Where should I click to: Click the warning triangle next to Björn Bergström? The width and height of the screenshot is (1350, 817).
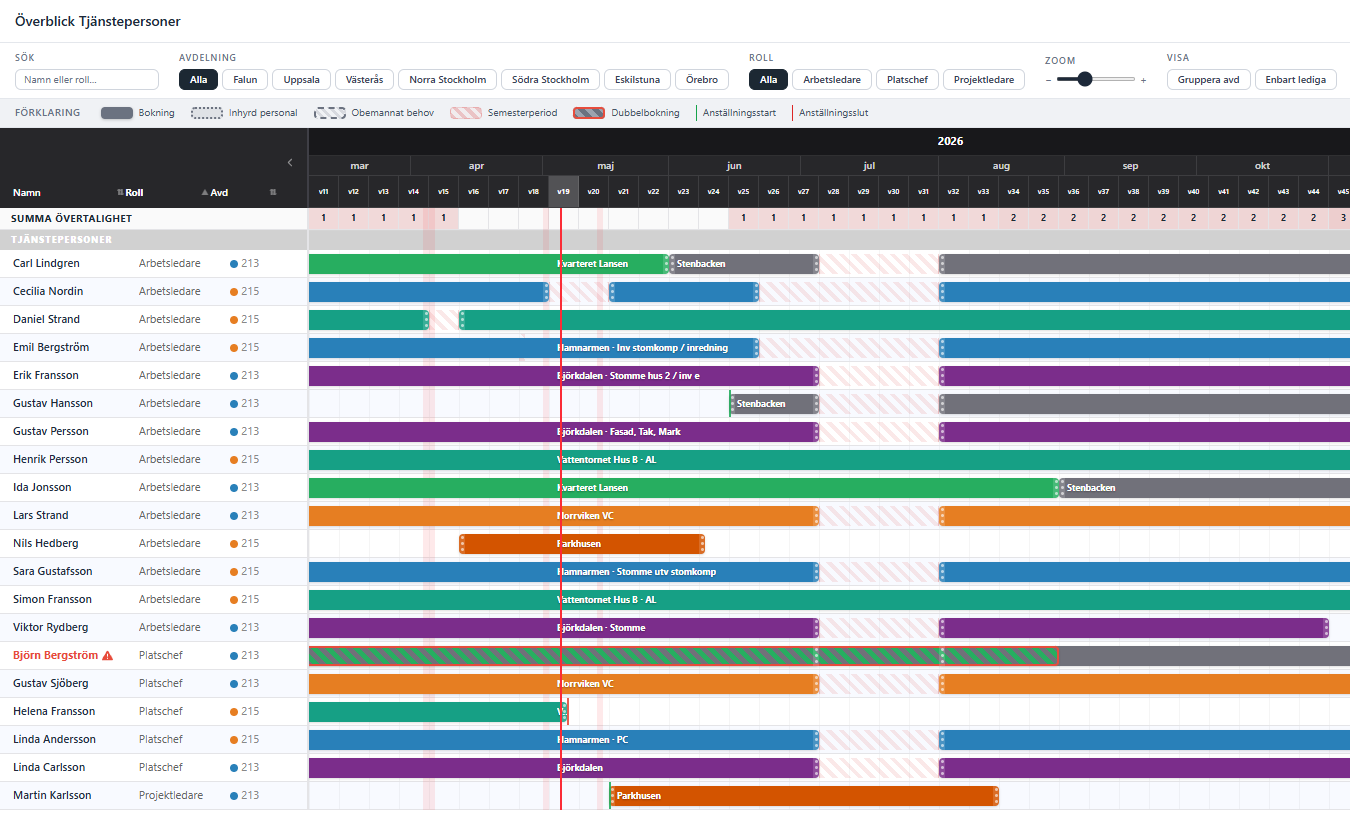pyautogui.click(x=108, y=656)
